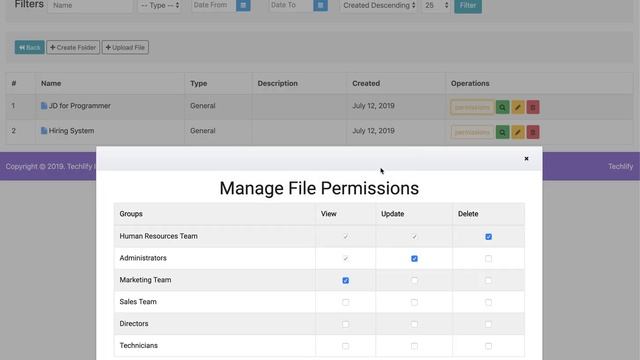640x360 pixels.
Task: Enable Update permission for Sales Team
Action: tap(414, 302)
